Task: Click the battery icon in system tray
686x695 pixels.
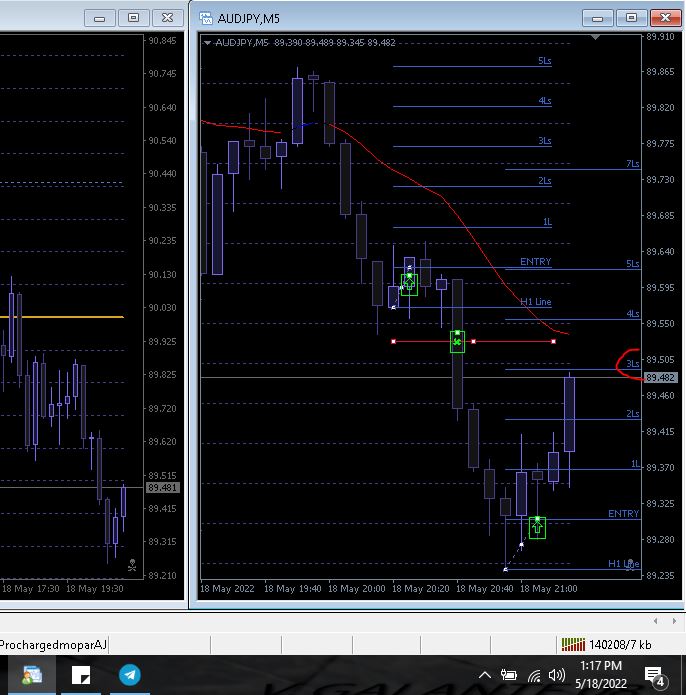Action: coord(509,675)
